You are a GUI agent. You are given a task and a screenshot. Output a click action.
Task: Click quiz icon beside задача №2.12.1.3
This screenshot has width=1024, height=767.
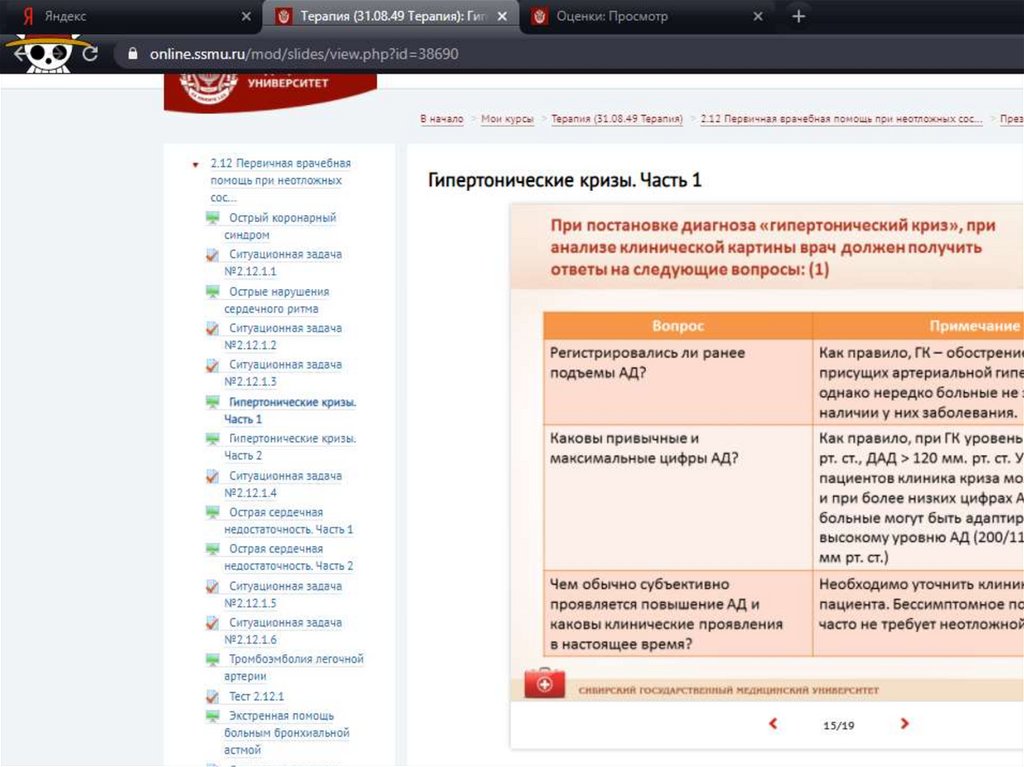[x=212, y=365]
